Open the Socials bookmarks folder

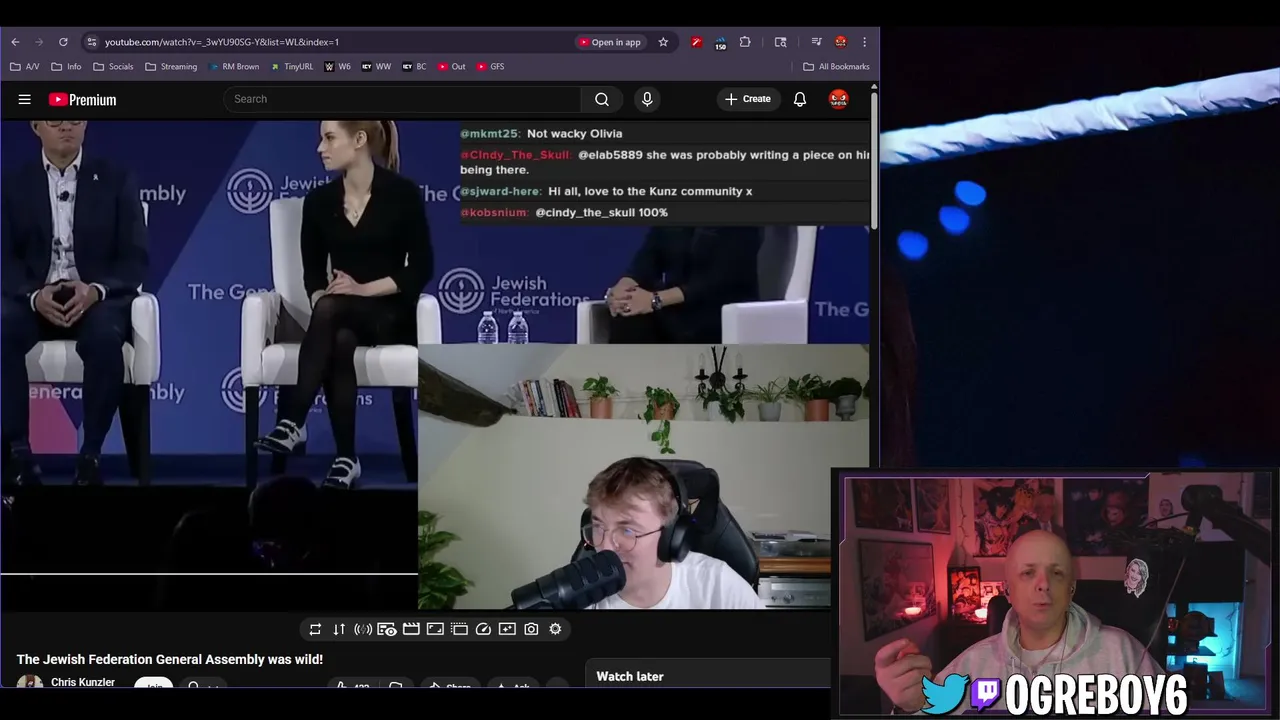click(113, 67)
